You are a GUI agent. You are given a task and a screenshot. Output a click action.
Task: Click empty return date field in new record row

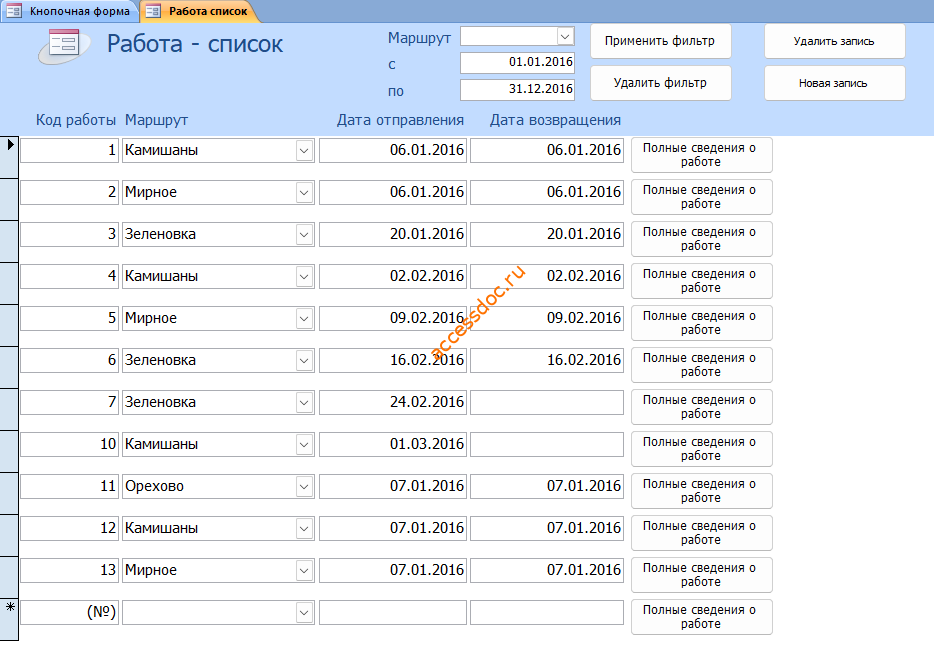547,612
